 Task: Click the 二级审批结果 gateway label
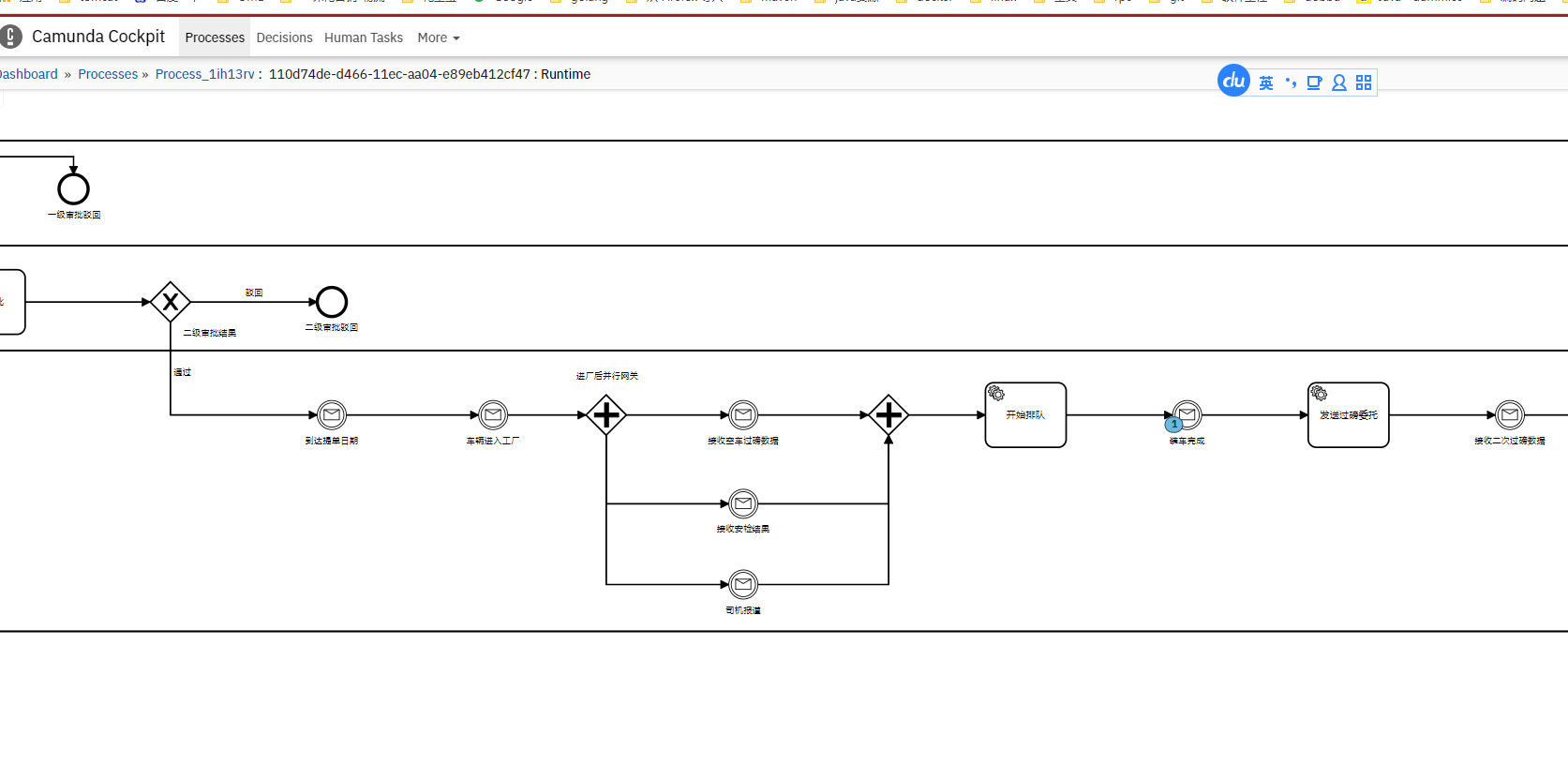(210, 333)
